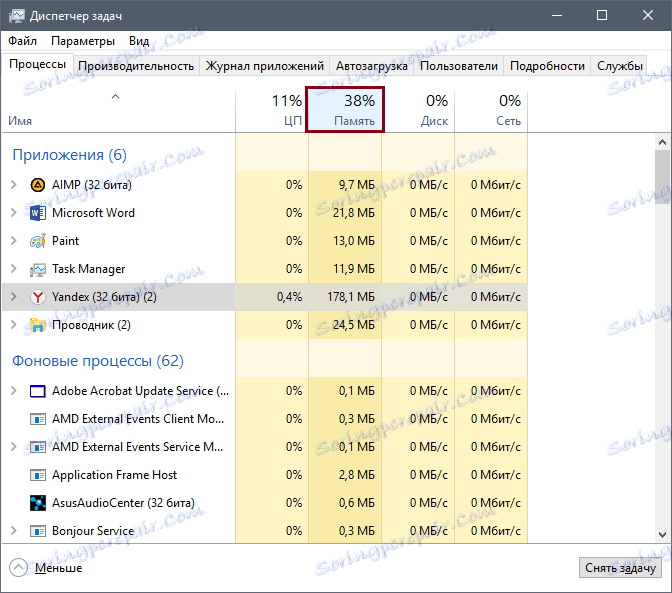This screenshot has height=593, width=672.
Task: Click the Меньше collapse arrow icon
Action: 18,568
